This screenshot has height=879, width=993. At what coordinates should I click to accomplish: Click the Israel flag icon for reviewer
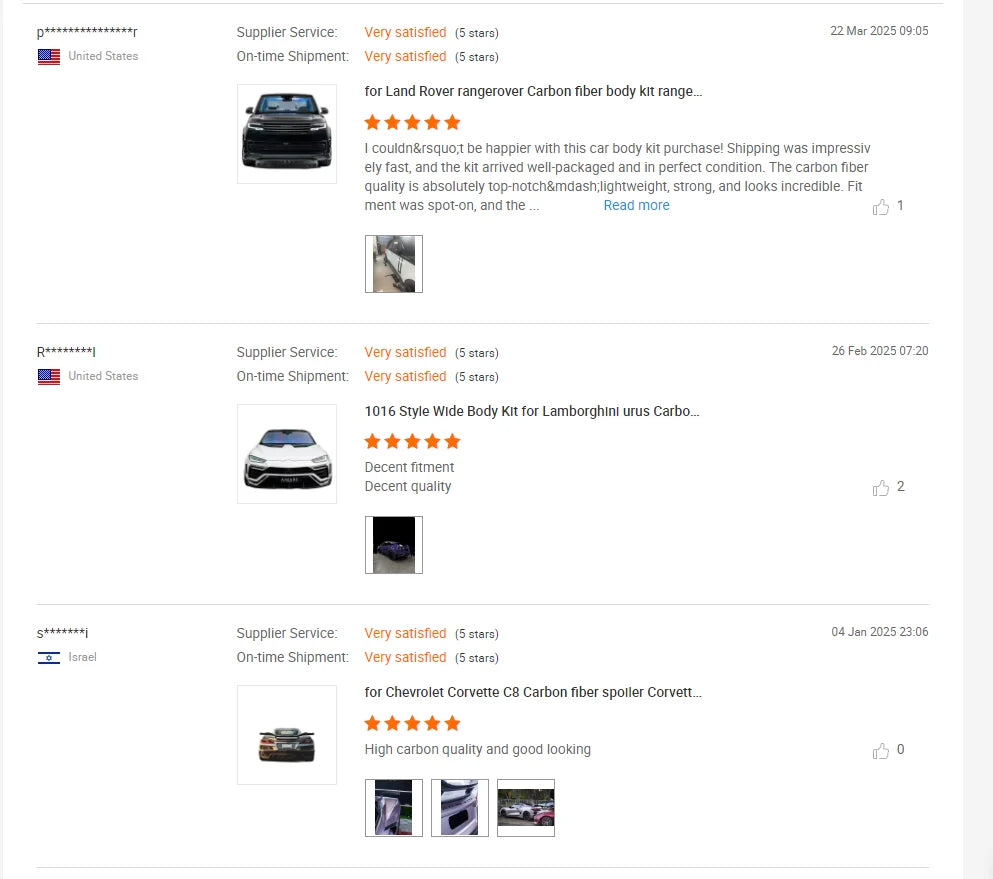tap(49, 658)
